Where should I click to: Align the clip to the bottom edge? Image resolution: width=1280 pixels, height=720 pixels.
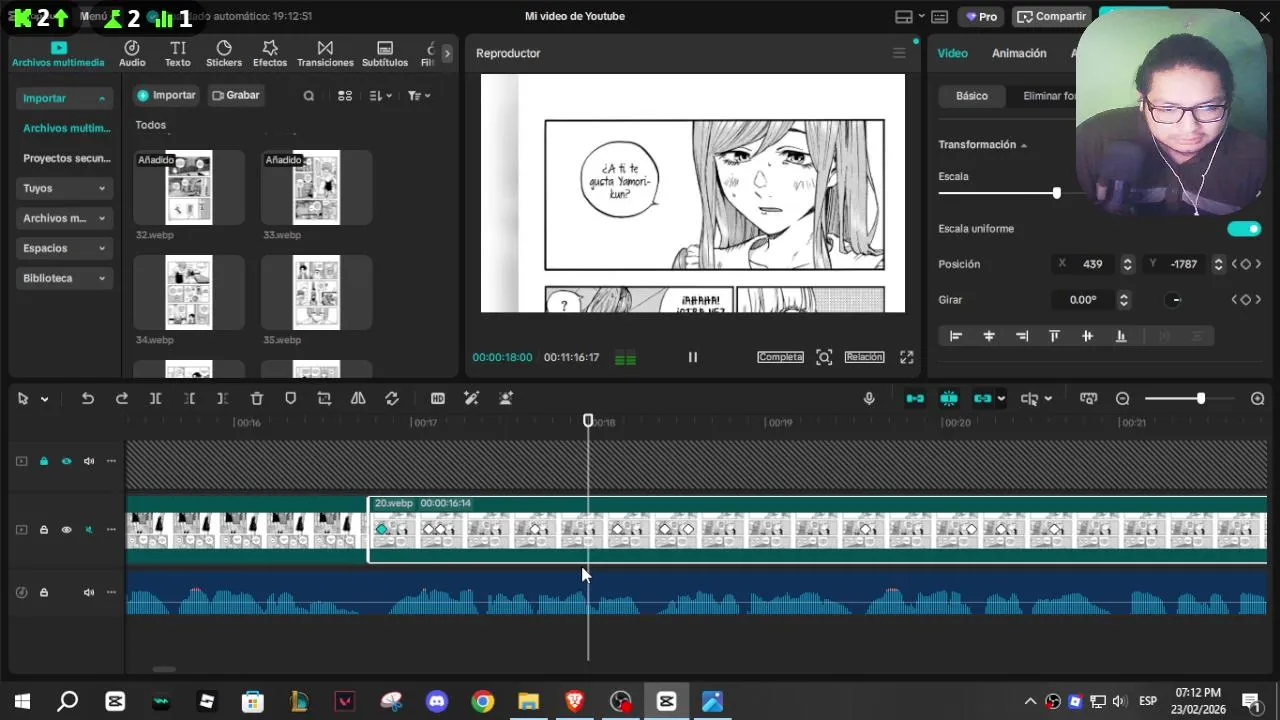tap(1121, 336)
